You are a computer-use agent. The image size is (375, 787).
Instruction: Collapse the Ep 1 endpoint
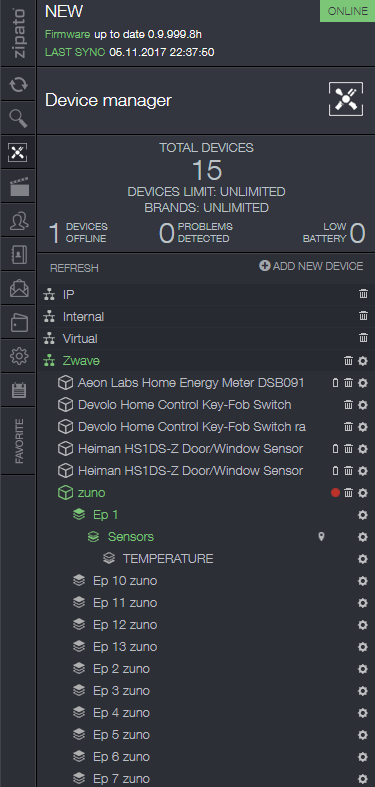[79, 514]
